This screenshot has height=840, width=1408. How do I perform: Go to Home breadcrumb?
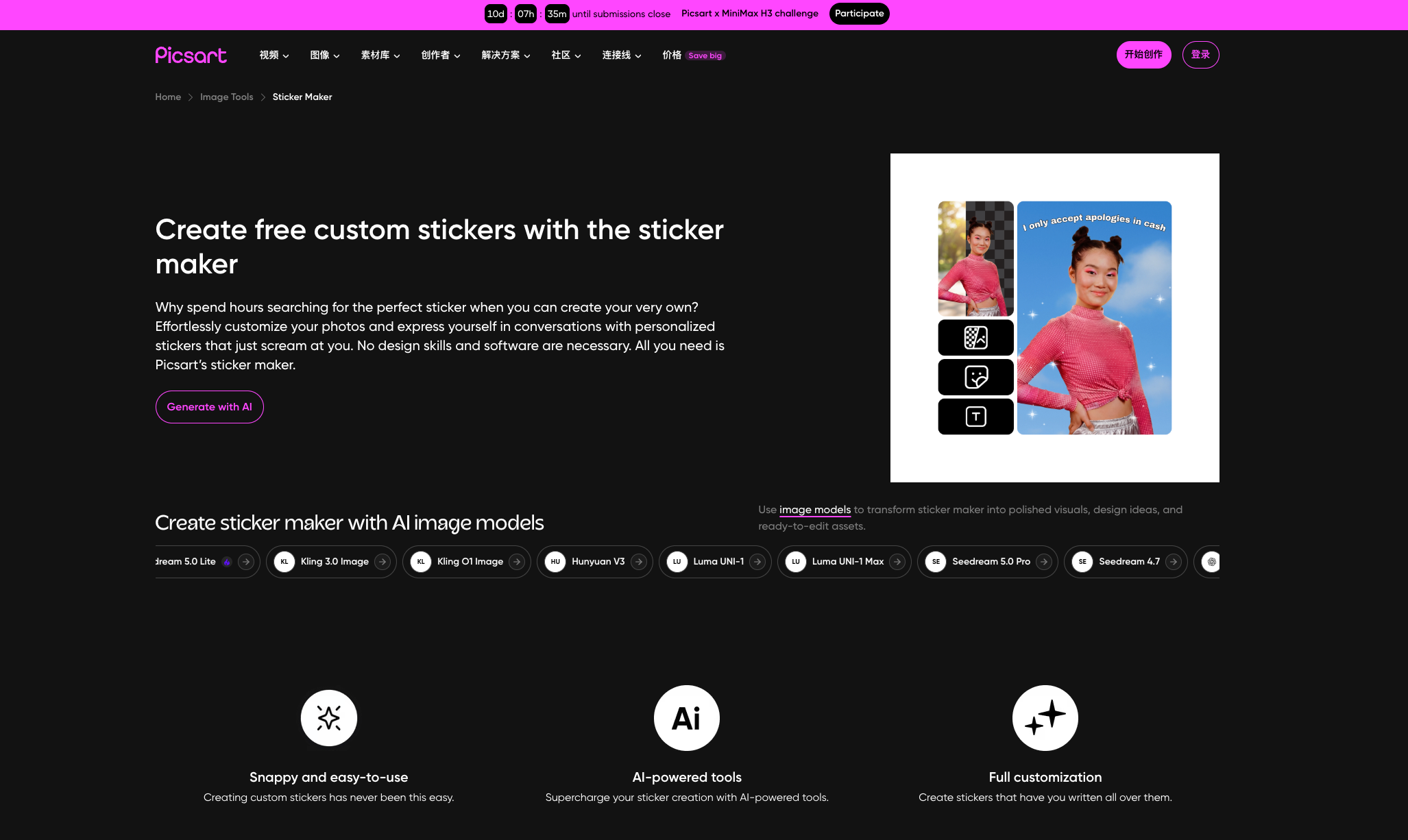[x=168, y=97]
